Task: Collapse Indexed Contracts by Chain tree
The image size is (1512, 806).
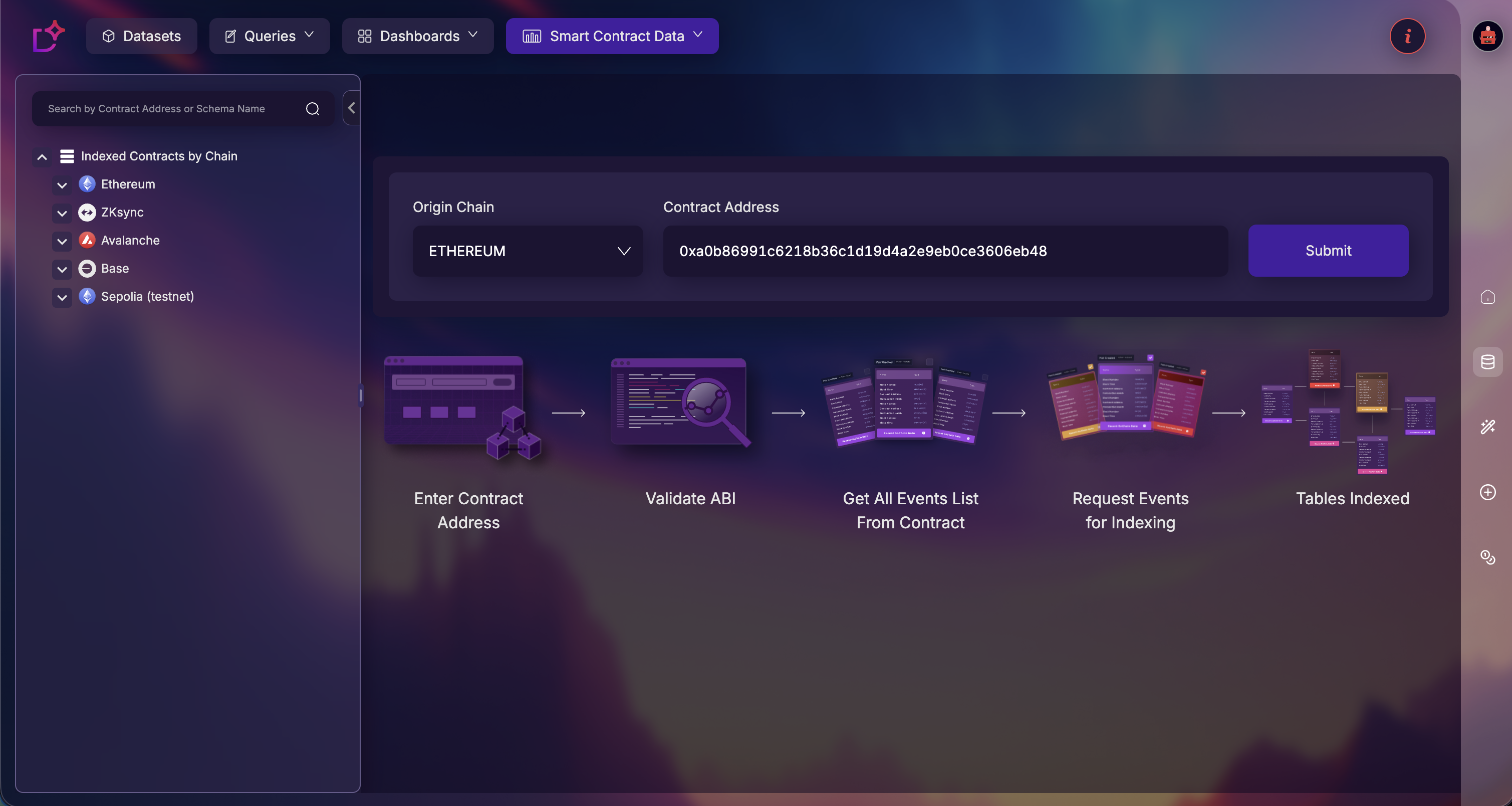Action: pos(42,157)
